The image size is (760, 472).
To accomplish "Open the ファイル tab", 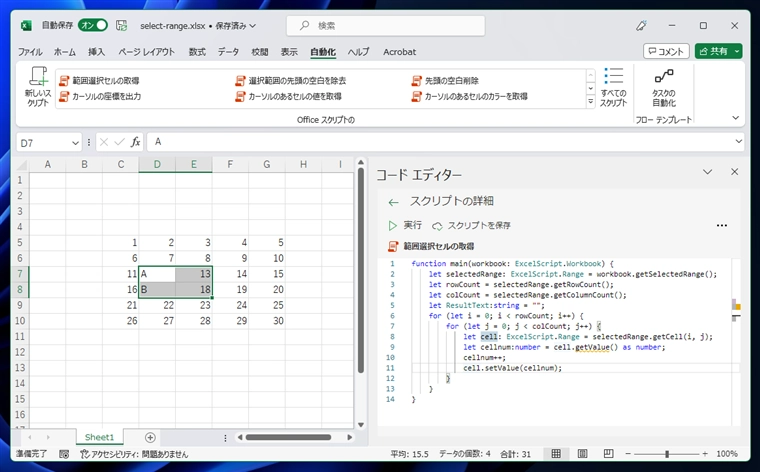I will [30, 52].
